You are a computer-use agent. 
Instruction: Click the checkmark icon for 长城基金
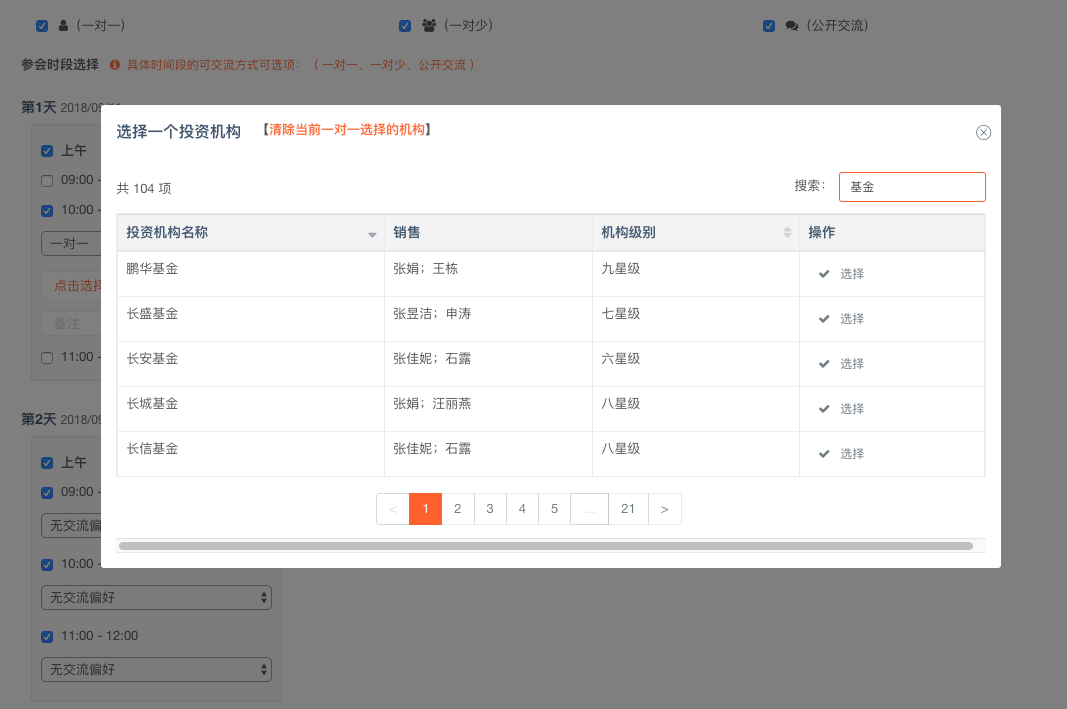(x=824, y=408)
